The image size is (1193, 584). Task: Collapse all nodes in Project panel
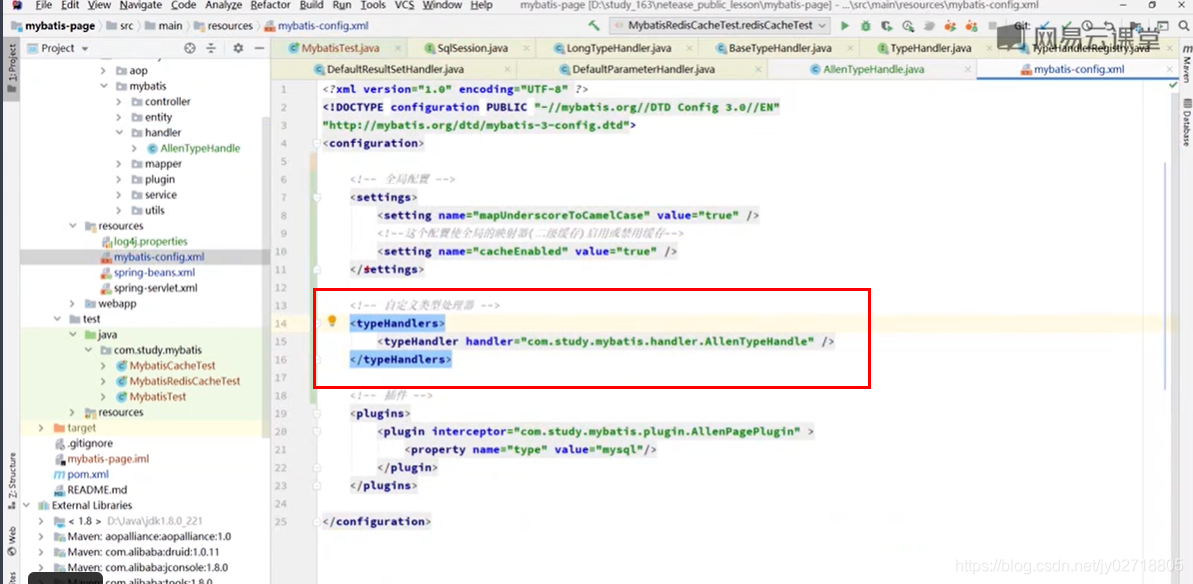[211, 48]
